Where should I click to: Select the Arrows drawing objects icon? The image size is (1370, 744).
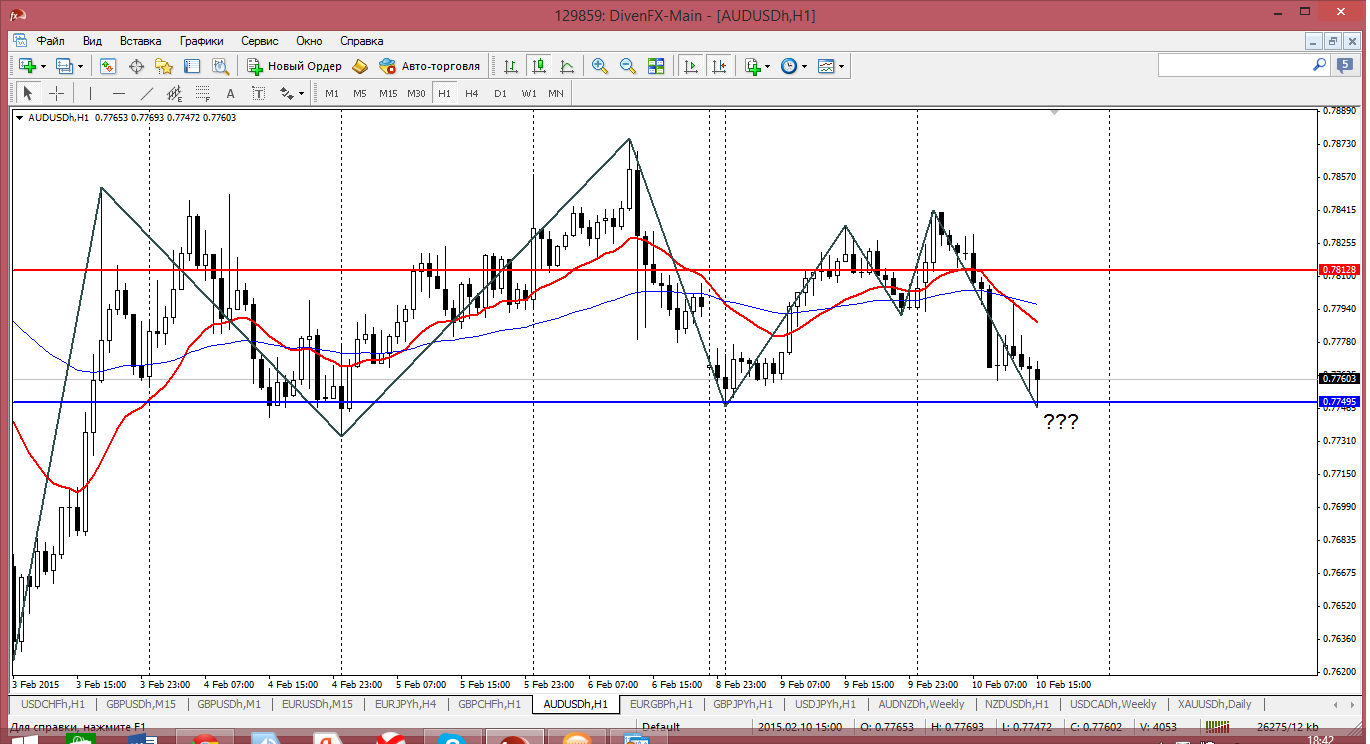pos(287,93)
